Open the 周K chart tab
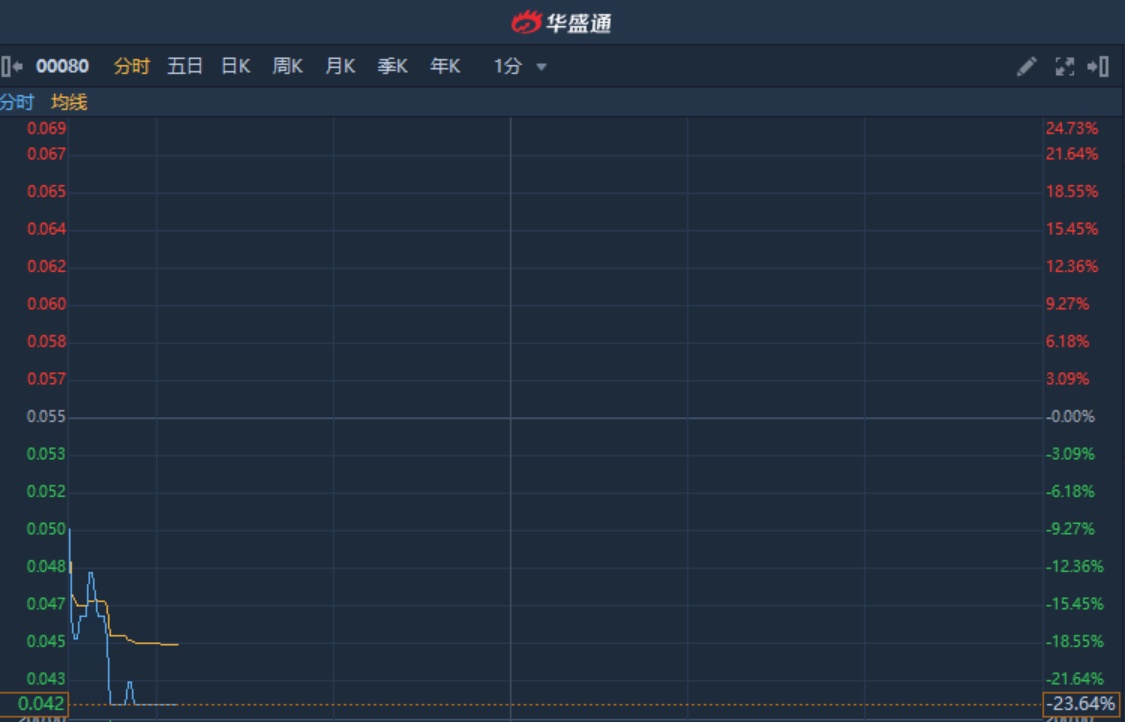This screenshot has width=1125, height=722. coord(288,67)
